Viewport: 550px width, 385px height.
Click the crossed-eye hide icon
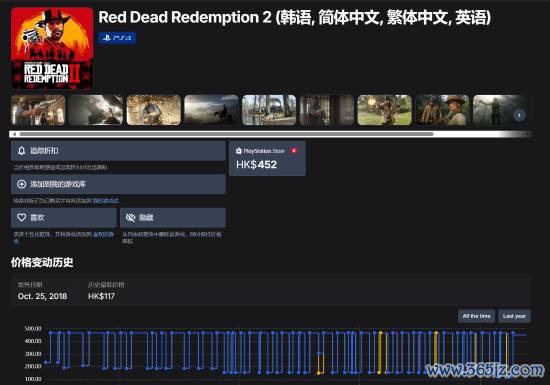click(130, 217)
